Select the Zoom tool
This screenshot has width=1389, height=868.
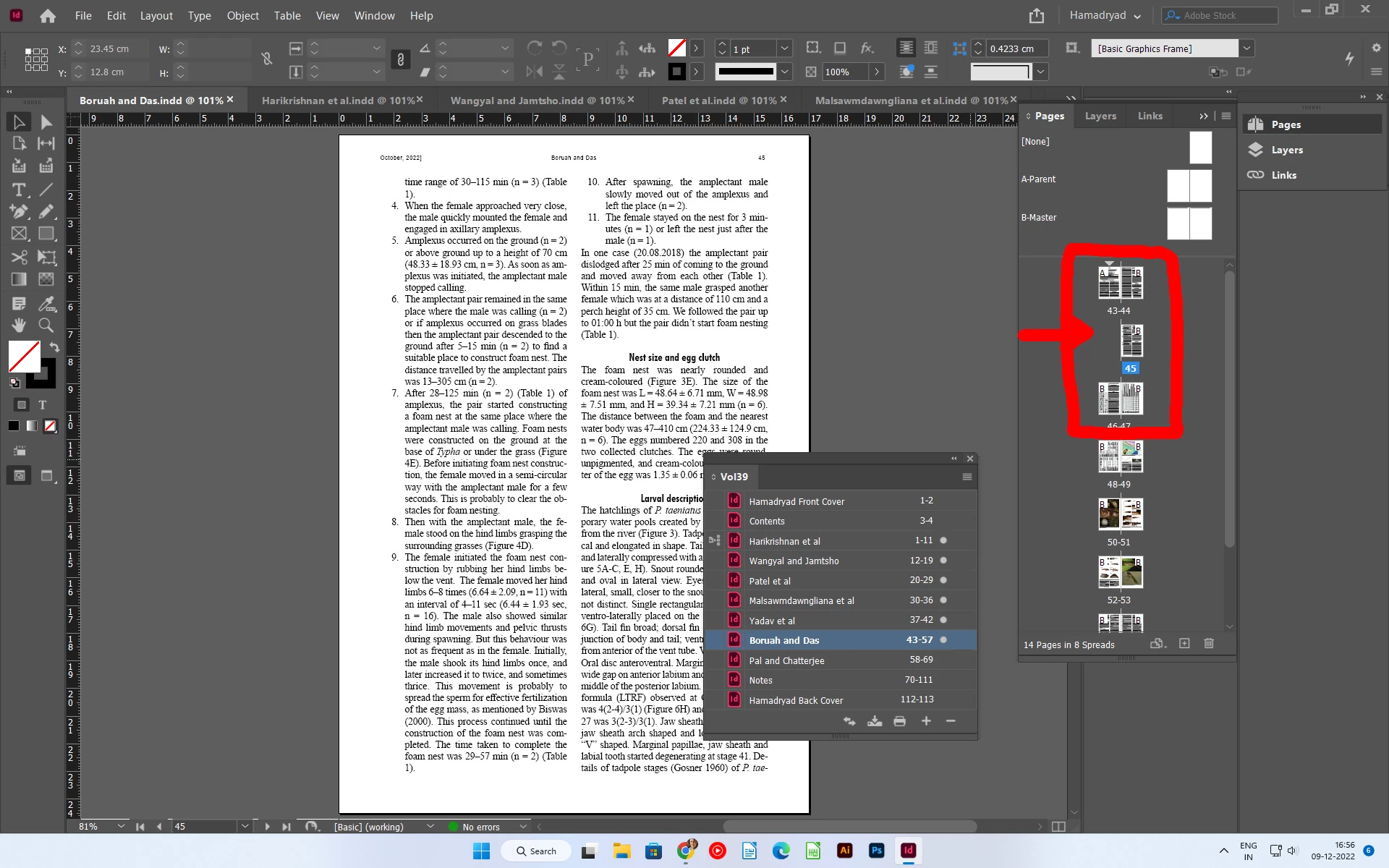(x=46, y=325)
